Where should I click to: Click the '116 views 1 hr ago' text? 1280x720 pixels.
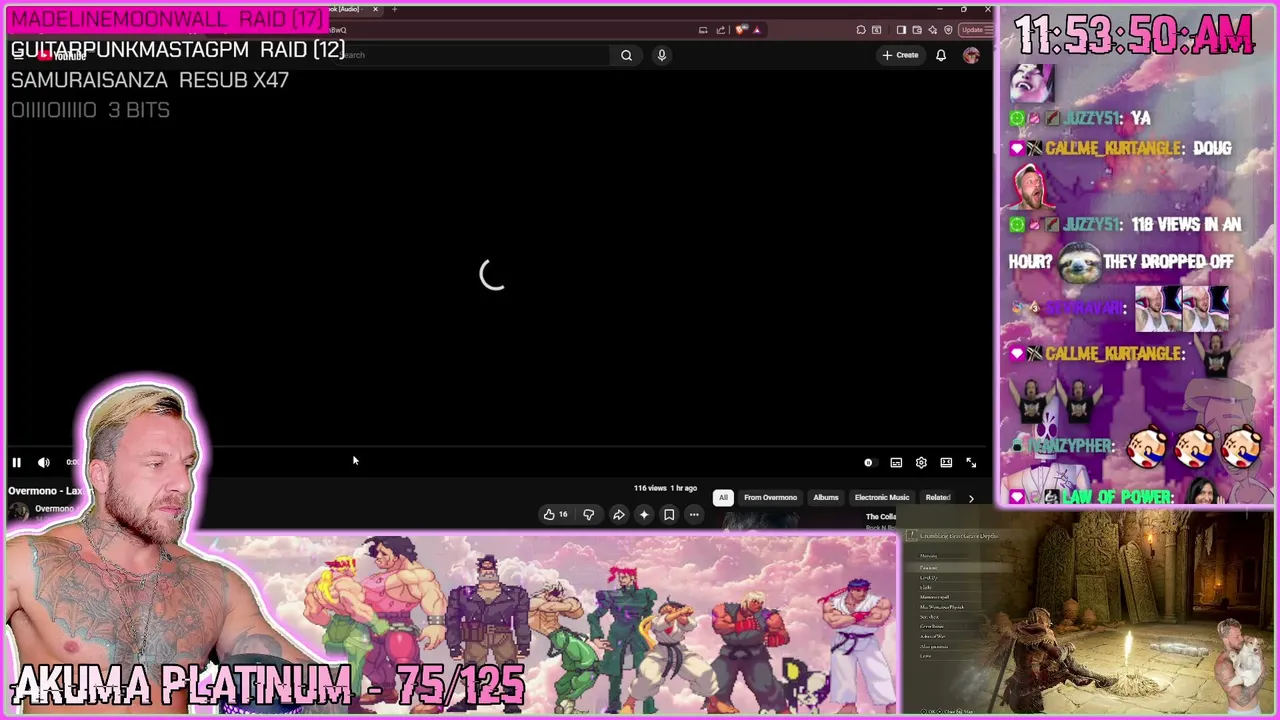tap(665, 488)
